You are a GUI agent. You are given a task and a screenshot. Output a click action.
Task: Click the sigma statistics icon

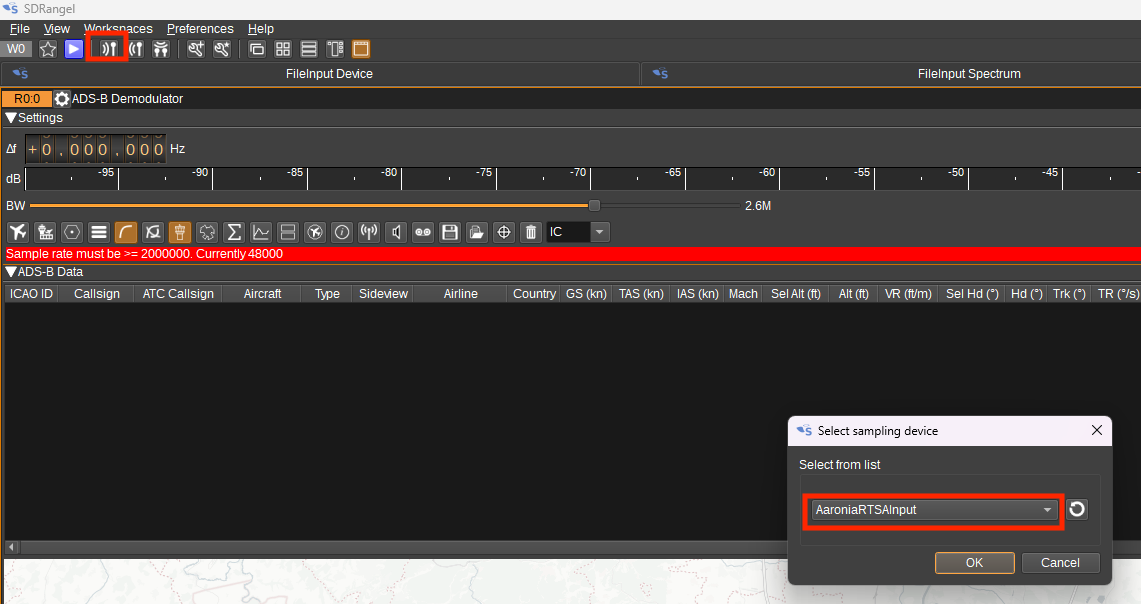point(234,232)
